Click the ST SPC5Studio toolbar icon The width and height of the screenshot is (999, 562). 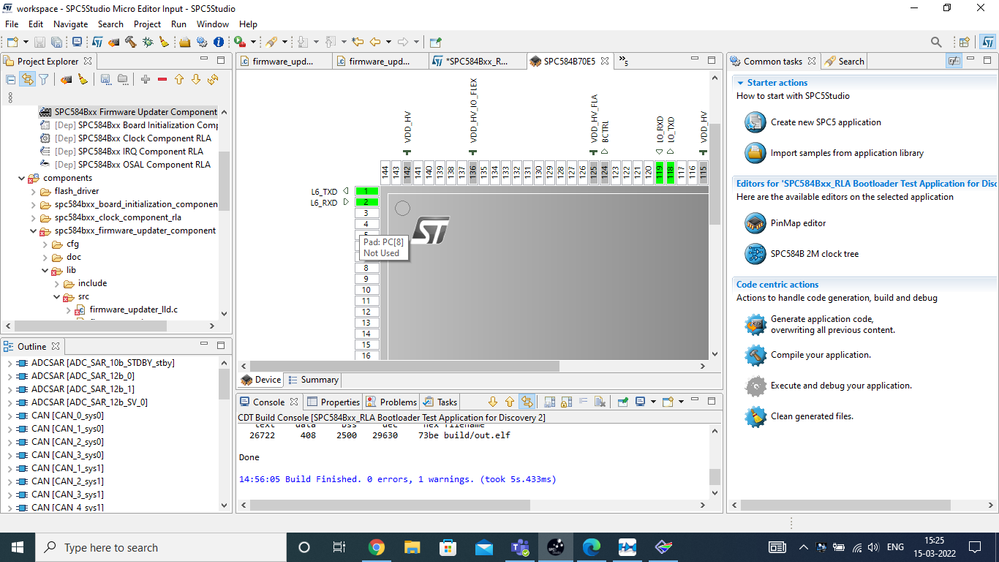coord(97,42)
